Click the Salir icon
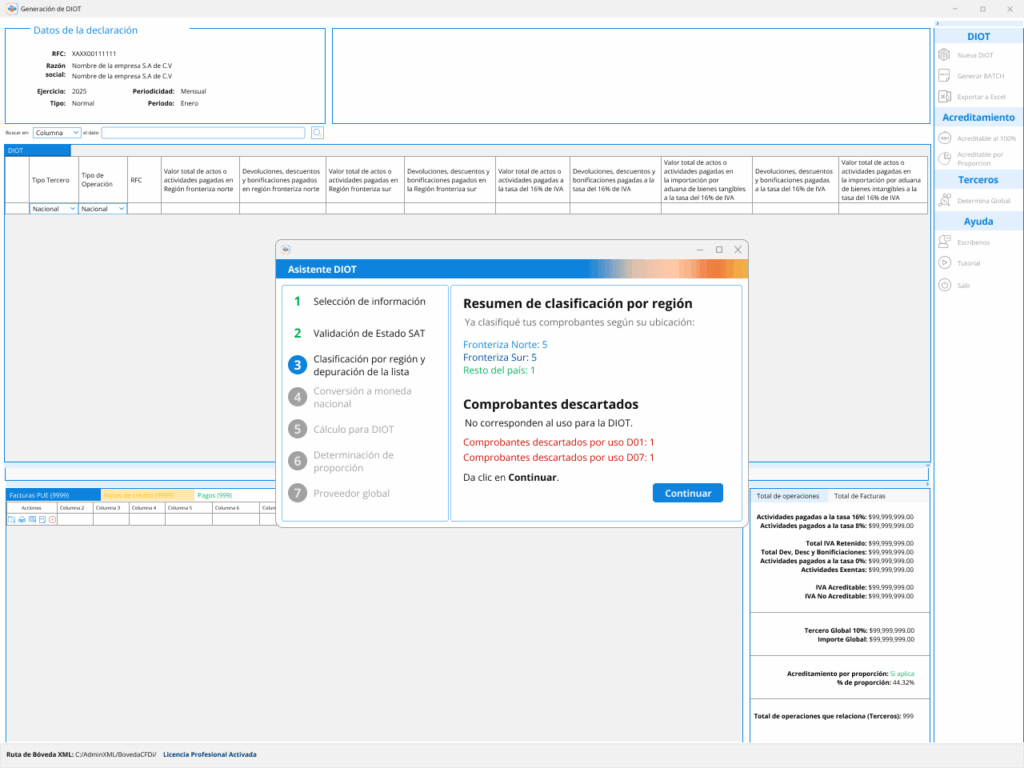Viewport: 1024px width, 768px height. (x=944, y=285)
